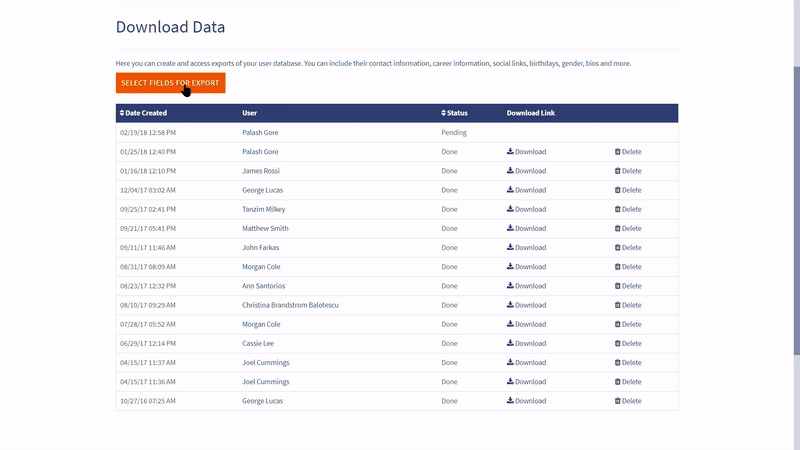The height and width of the screenshot is (450, 800).
Task: Sort table by Status column
Action: (x=454, y=113)
